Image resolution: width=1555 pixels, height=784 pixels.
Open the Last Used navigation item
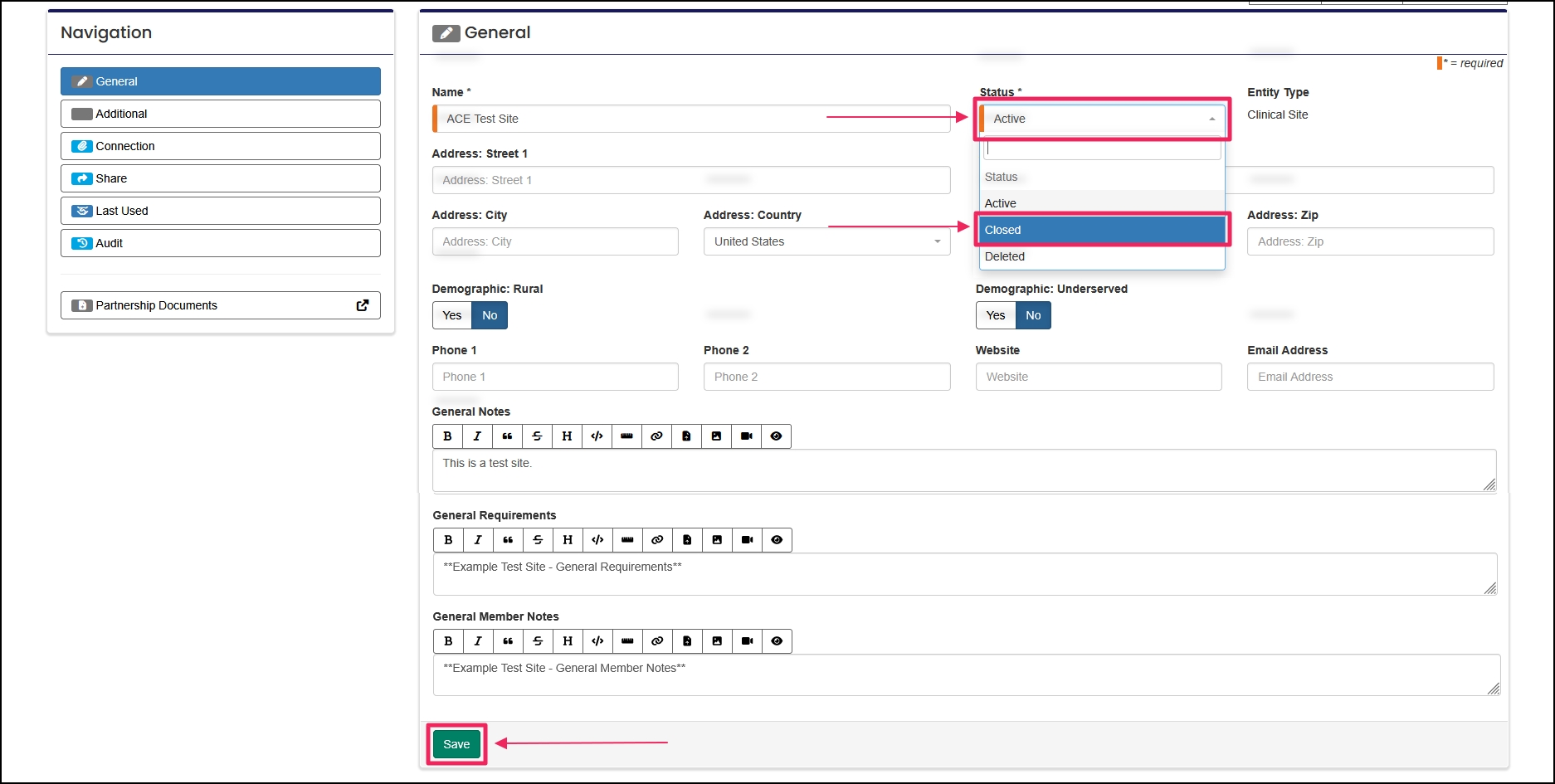coord(221,211)
